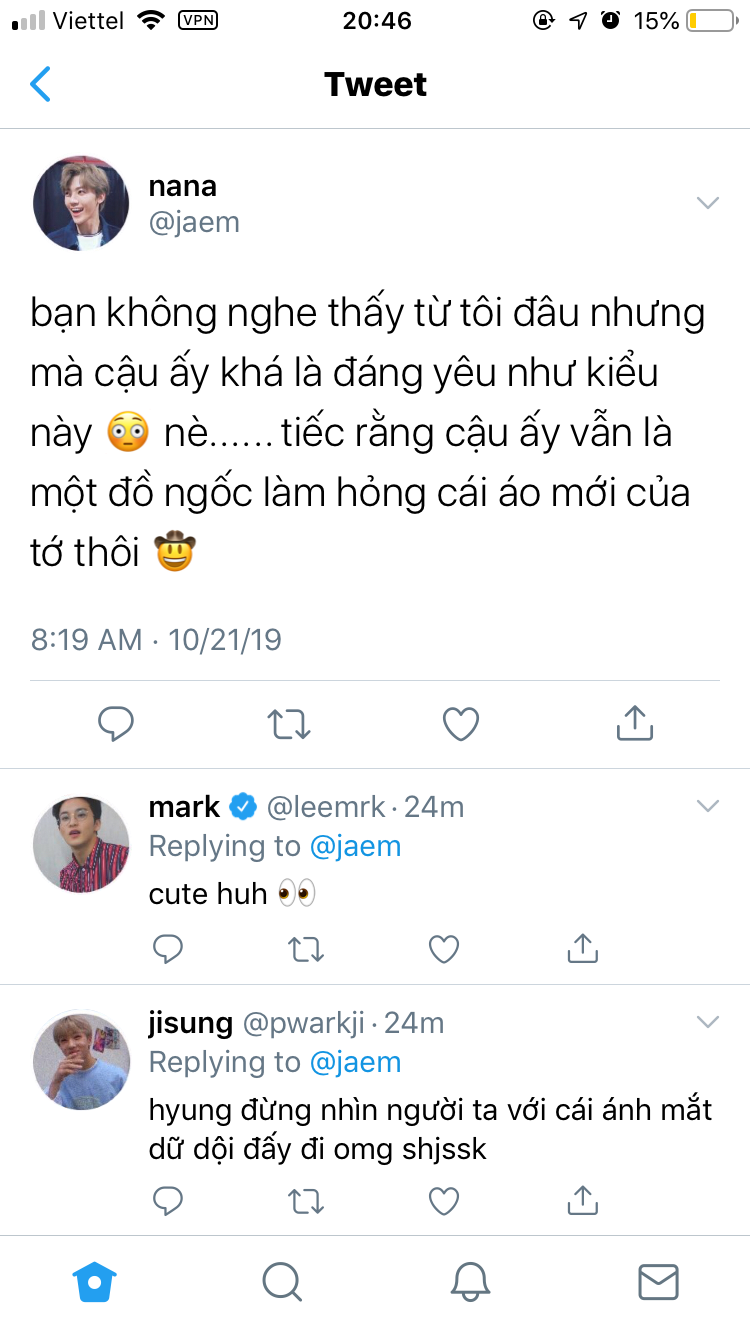Share jisung's reply tweet

tap(582, 1199)
